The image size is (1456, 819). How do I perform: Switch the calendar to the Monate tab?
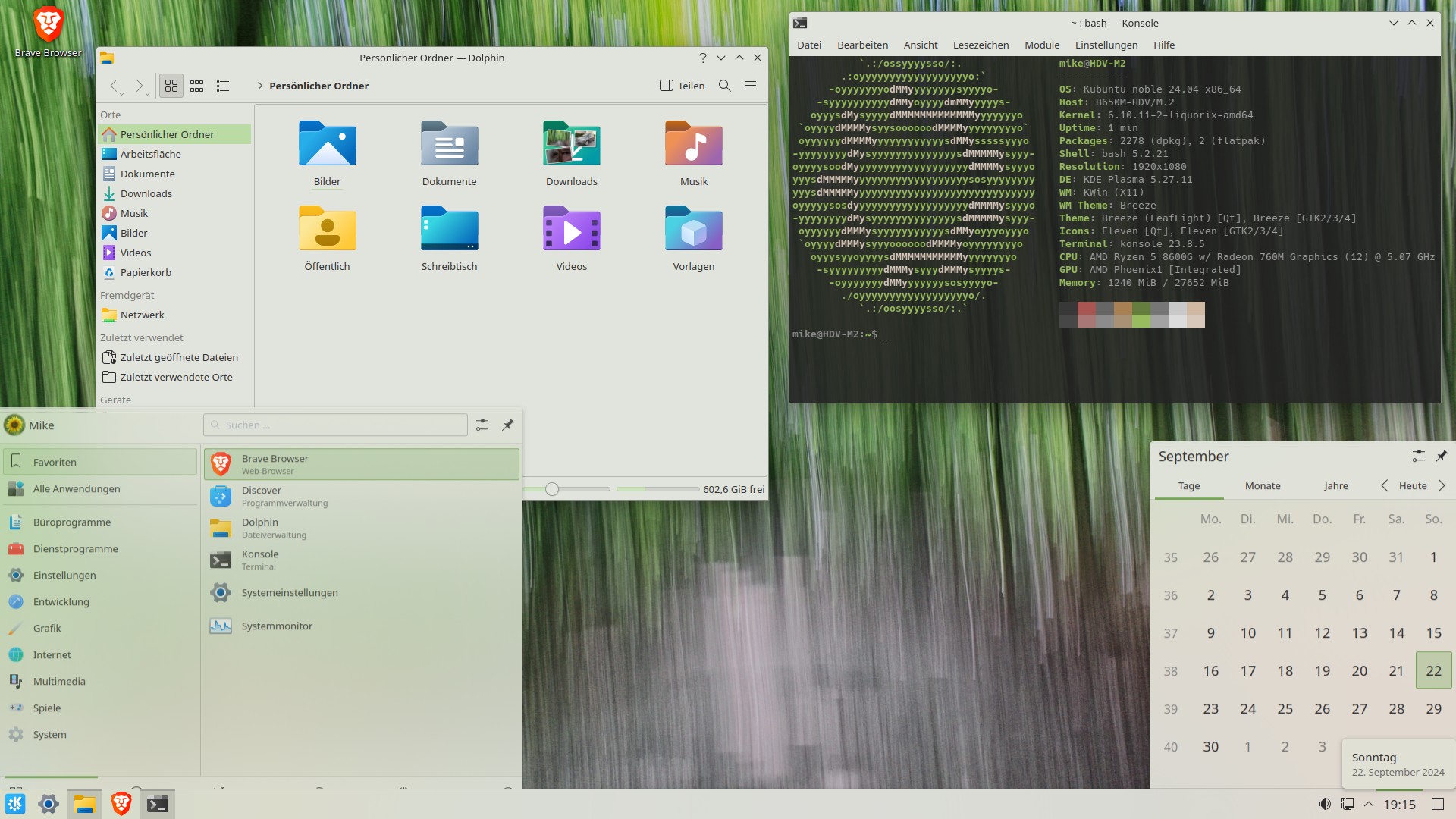pyautogui.click(x=1261, y=485)
